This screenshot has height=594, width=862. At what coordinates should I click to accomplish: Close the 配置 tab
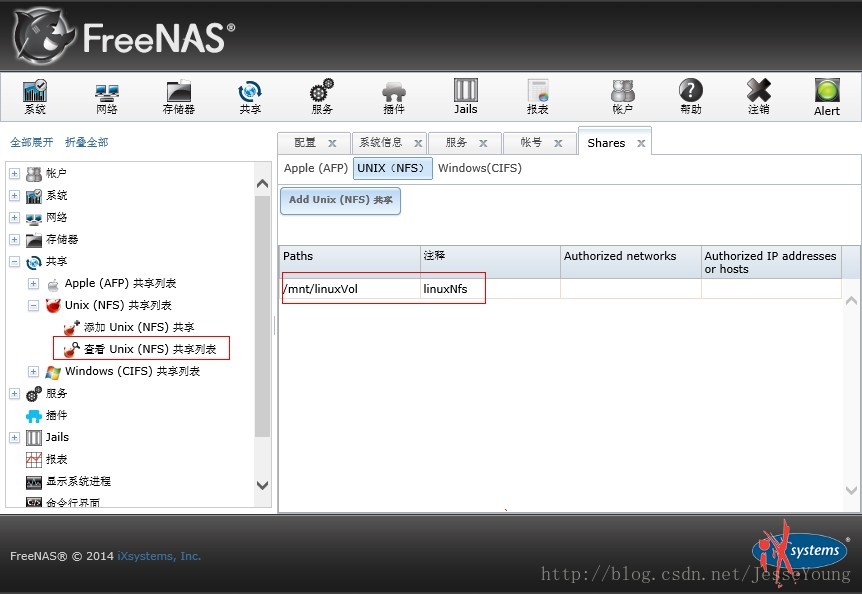332,143
